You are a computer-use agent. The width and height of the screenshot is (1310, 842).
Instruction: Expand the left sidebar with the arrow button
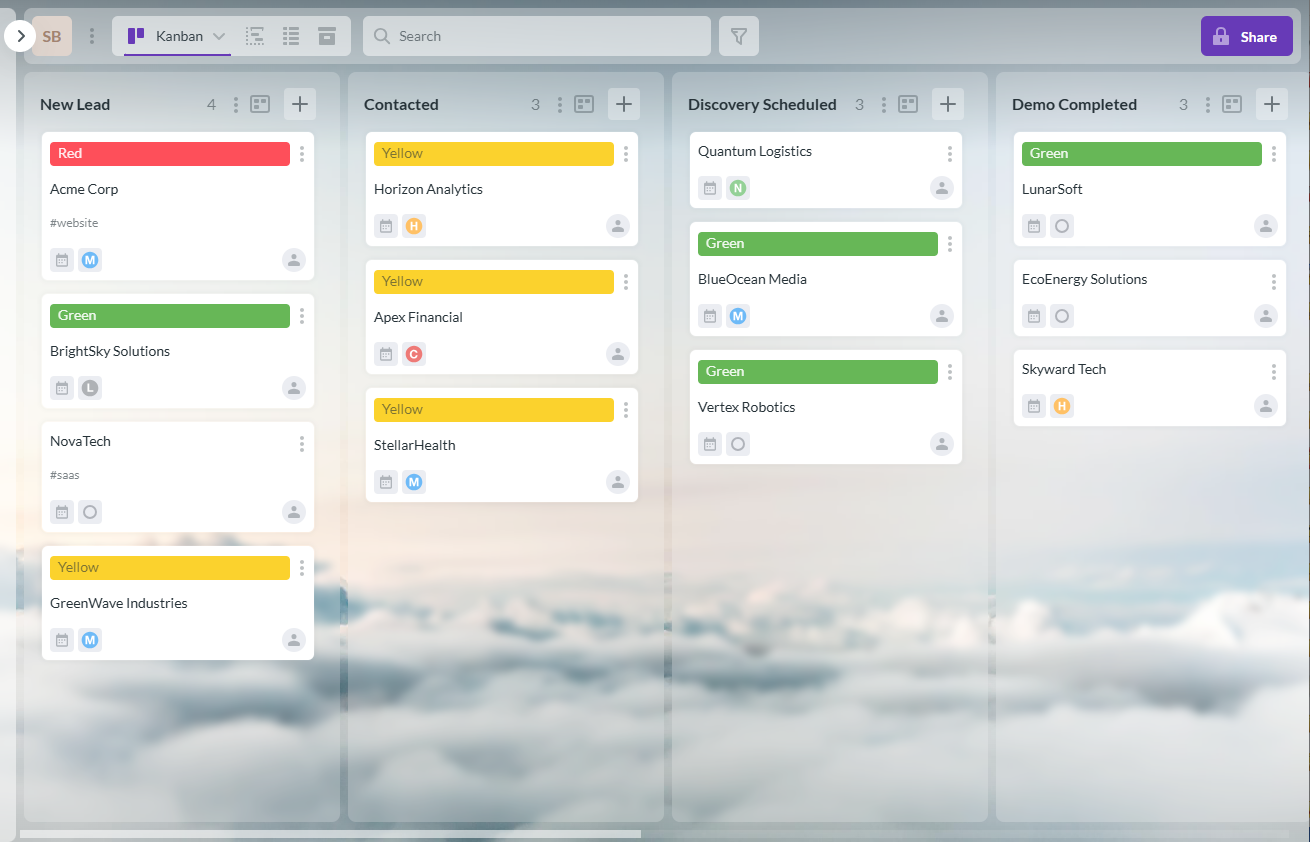pos(20,35)
